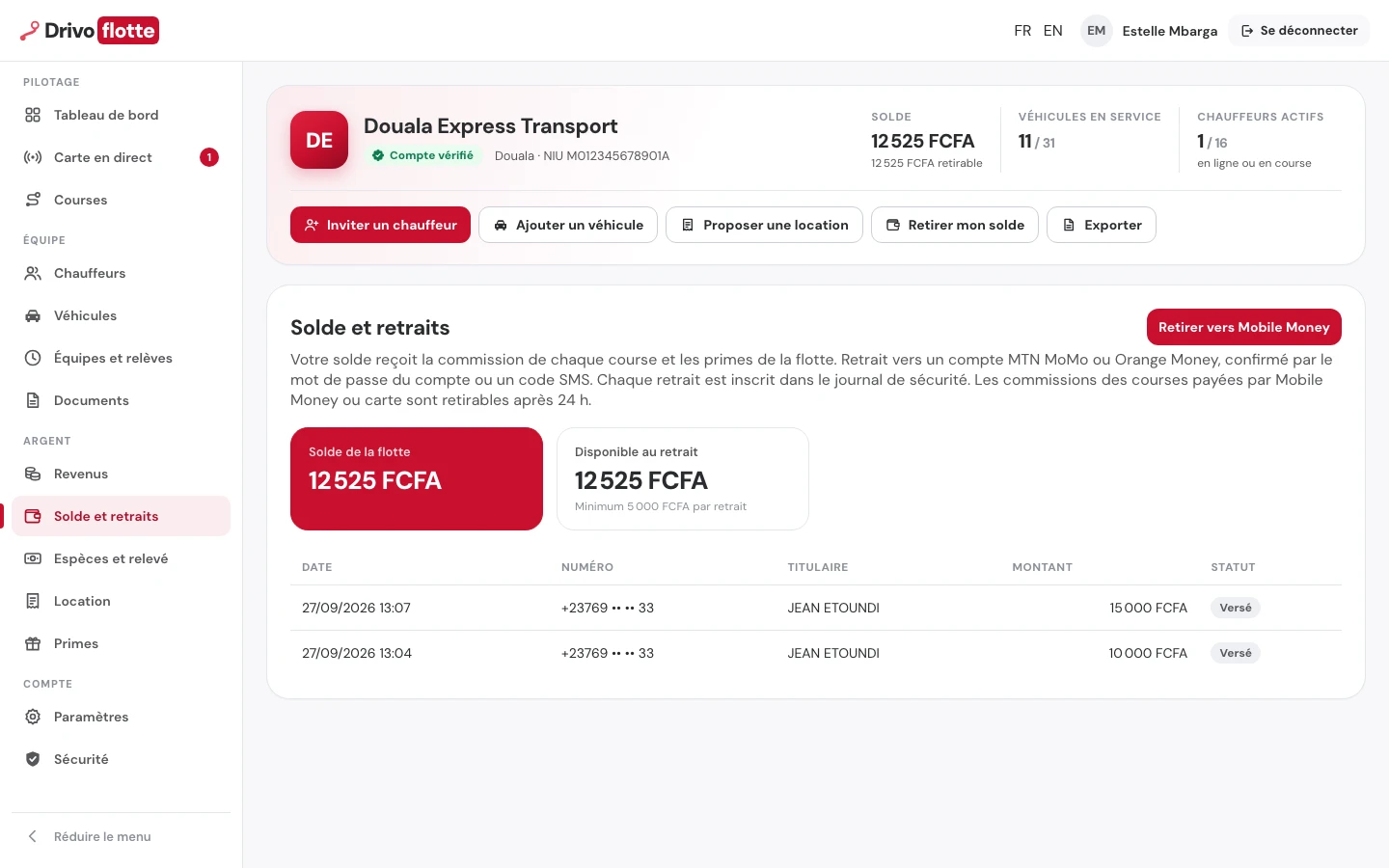This screenshot has width=1389, height=868.
Task: Click Retirer mon solde button
Action: 955,225
